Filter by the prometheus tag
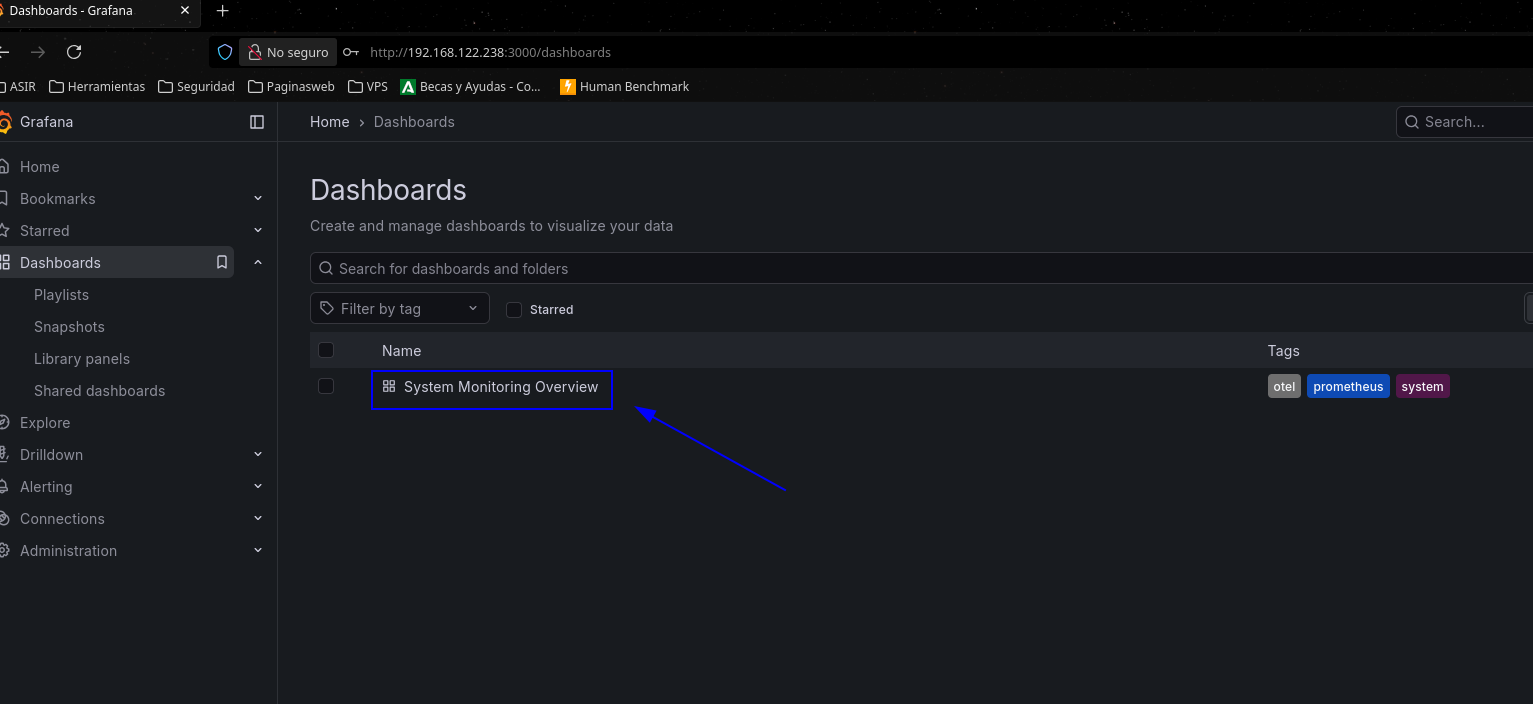This screenshot has width=1533, height=704. click(1348, 387)
